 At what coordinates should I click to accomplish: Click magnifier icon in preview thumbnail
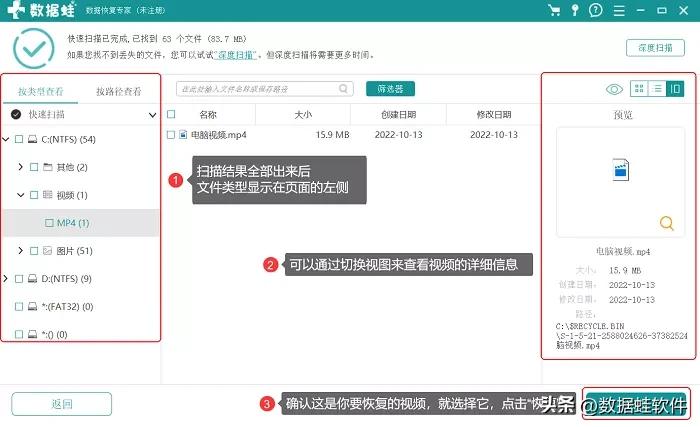[x=666, y=223]
